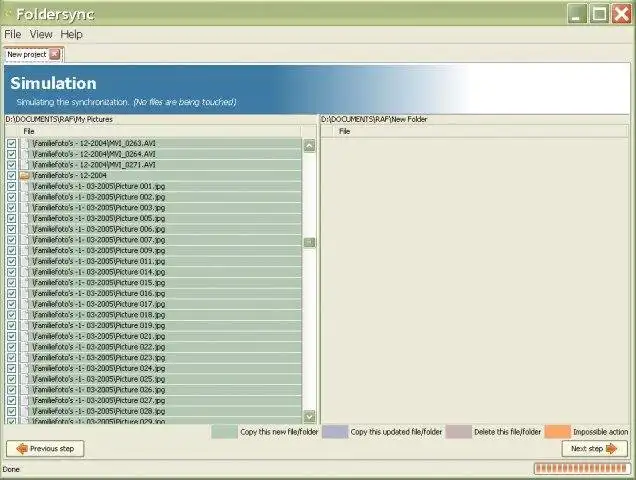Select row Picture 026.jpg

click(160, 390)
